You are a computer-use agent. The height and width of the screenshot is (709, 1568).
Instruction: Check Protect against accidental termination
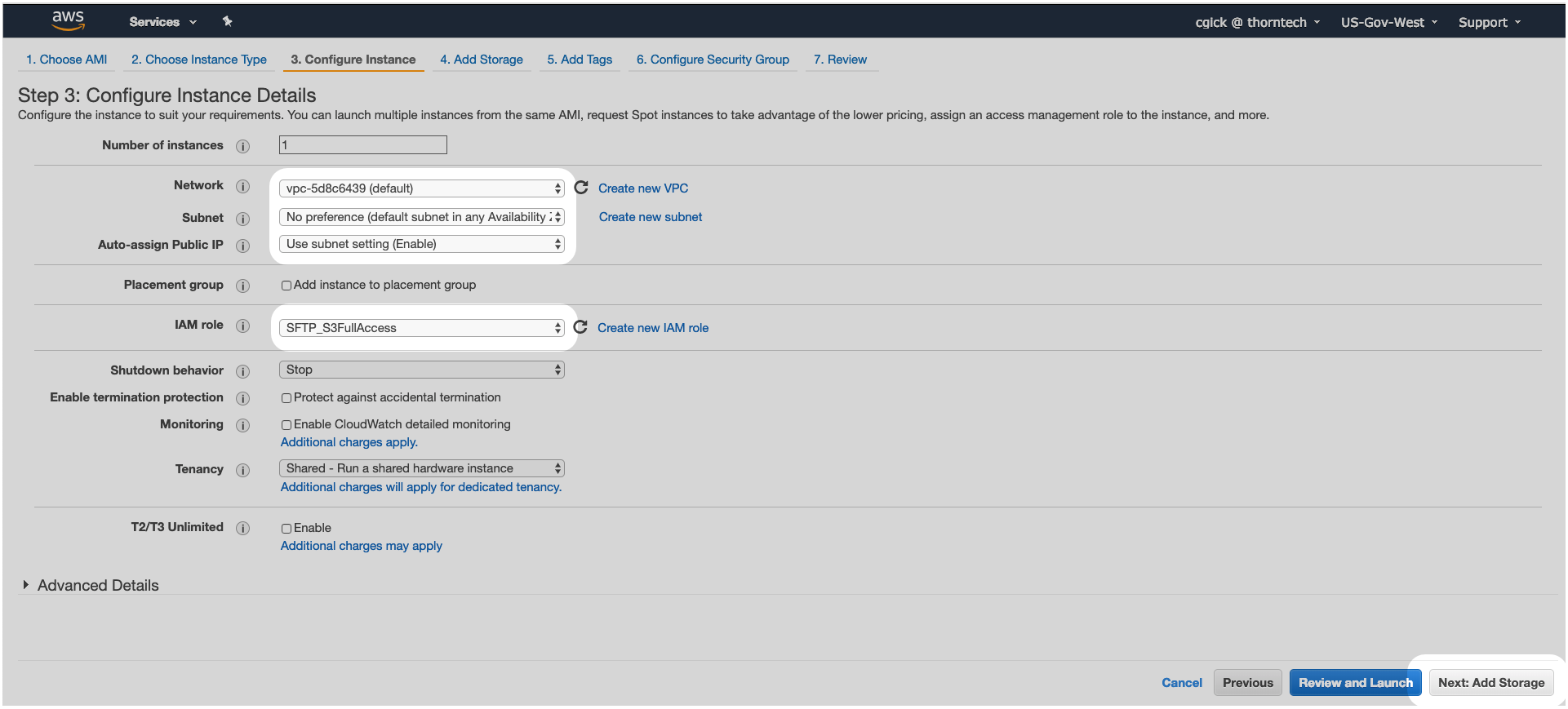[287, 398]
